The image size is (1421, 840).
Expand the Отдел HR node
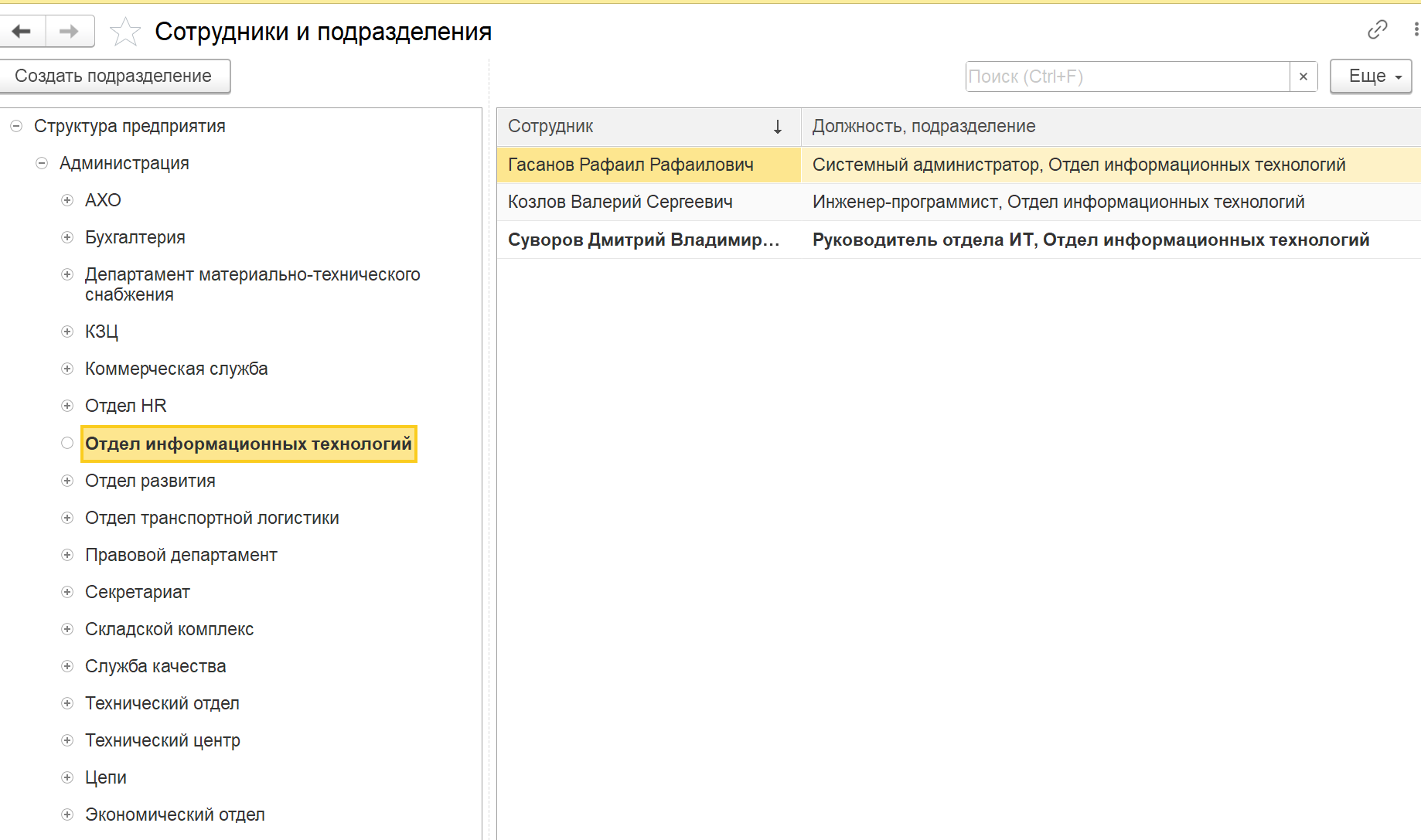coord(67,406)
